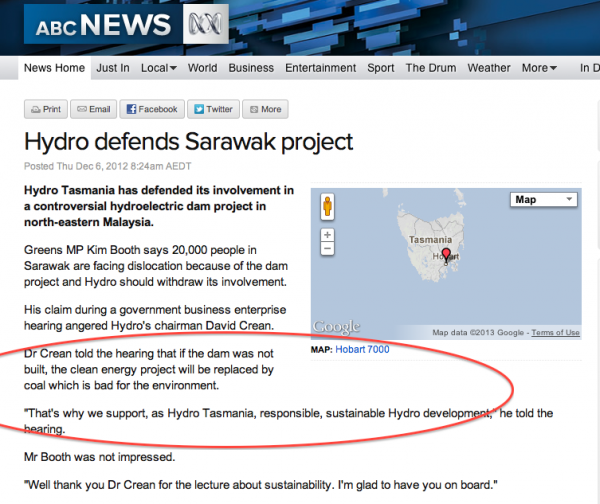Open map Terms of Use link

pyautogui.click(x=555, y=333)
